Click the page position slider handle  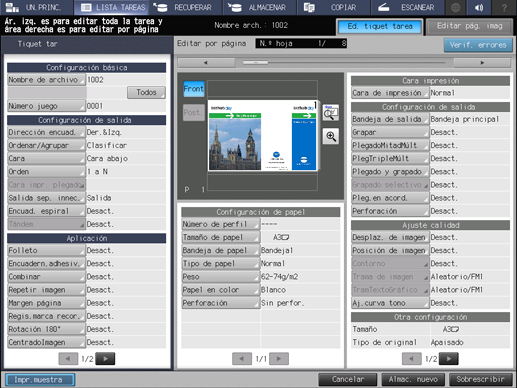tap(255, 63)
